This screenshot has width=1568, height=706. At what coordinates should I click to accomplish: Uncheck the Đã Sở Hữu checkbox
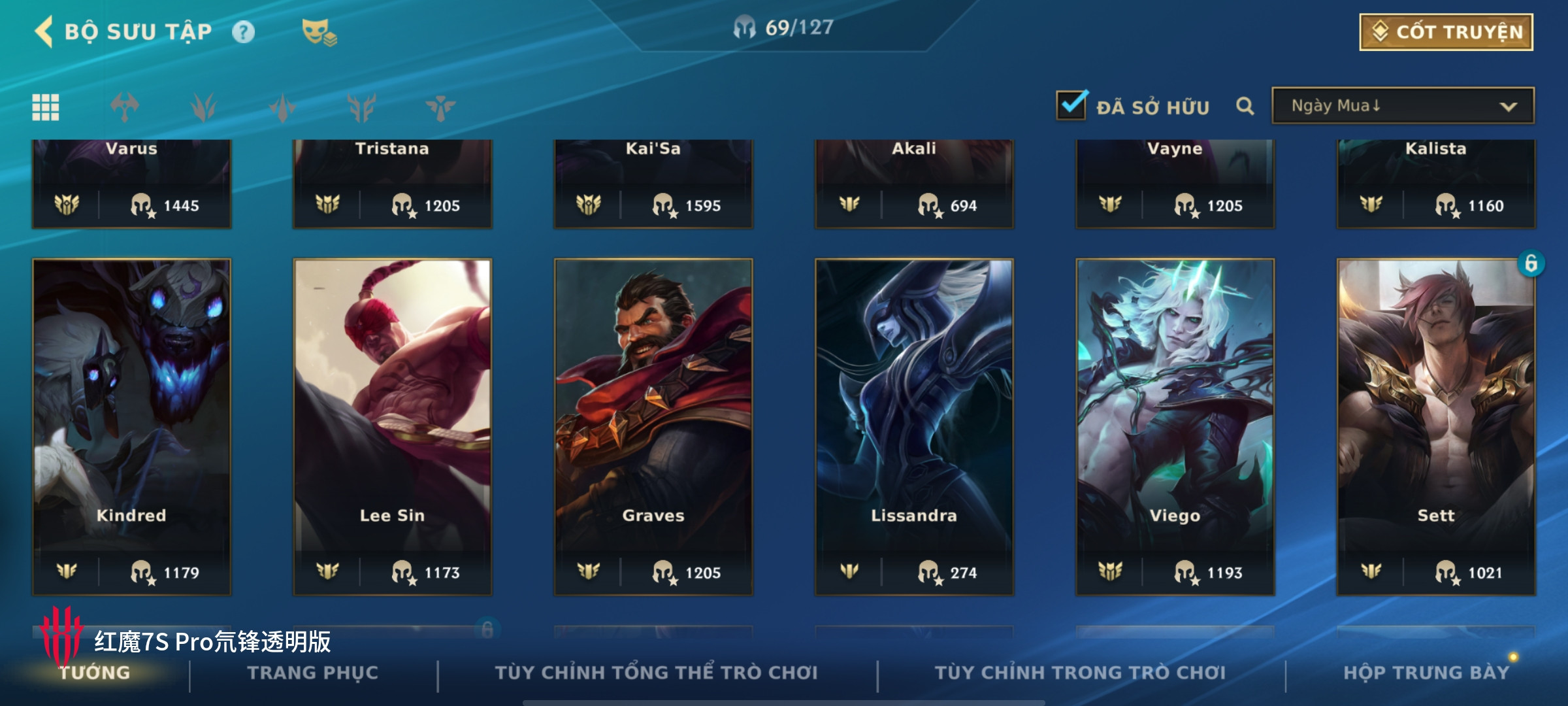coord(1071,105)
